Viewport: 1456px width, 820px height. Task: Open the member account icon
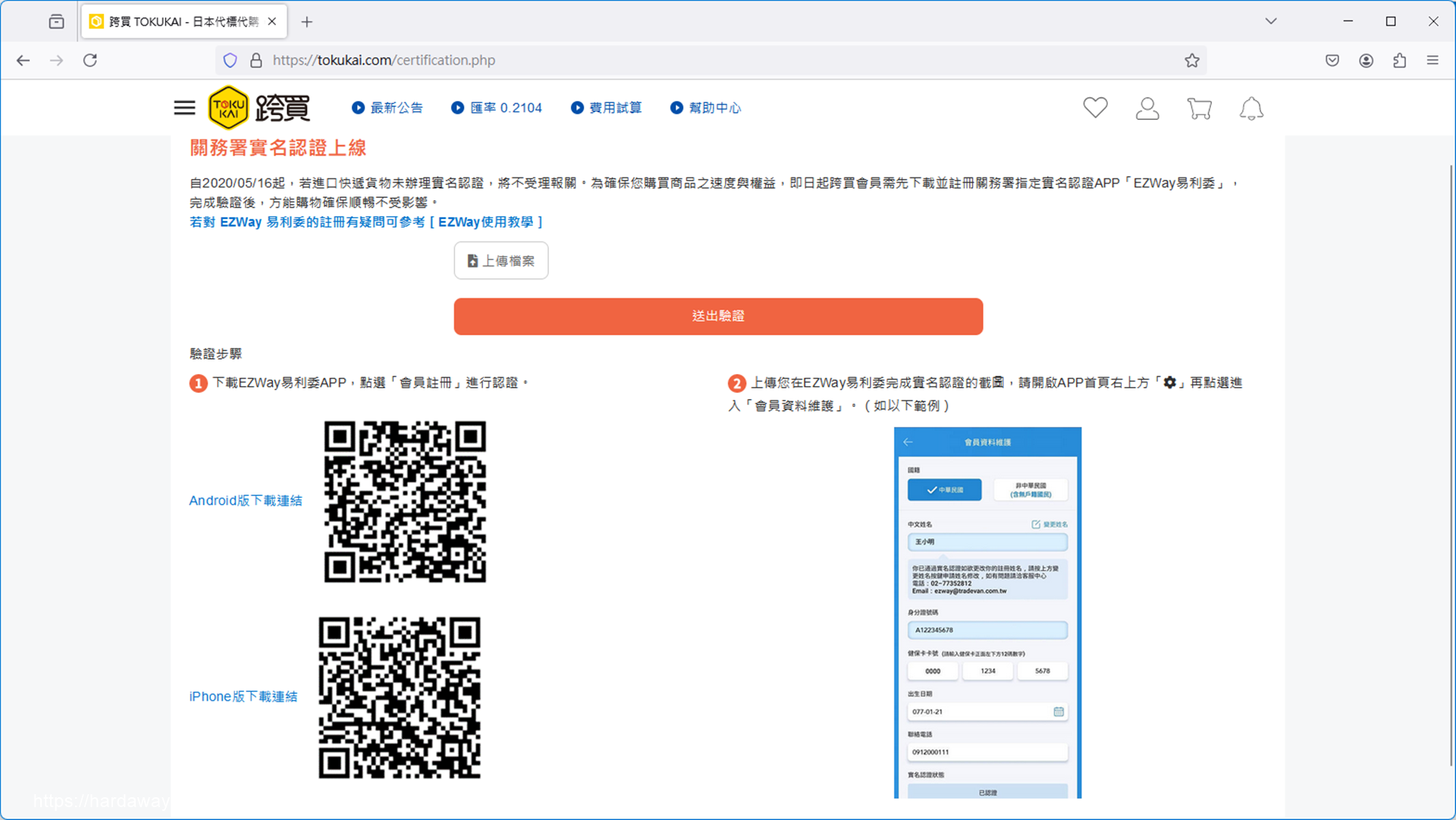[1147, 108]
